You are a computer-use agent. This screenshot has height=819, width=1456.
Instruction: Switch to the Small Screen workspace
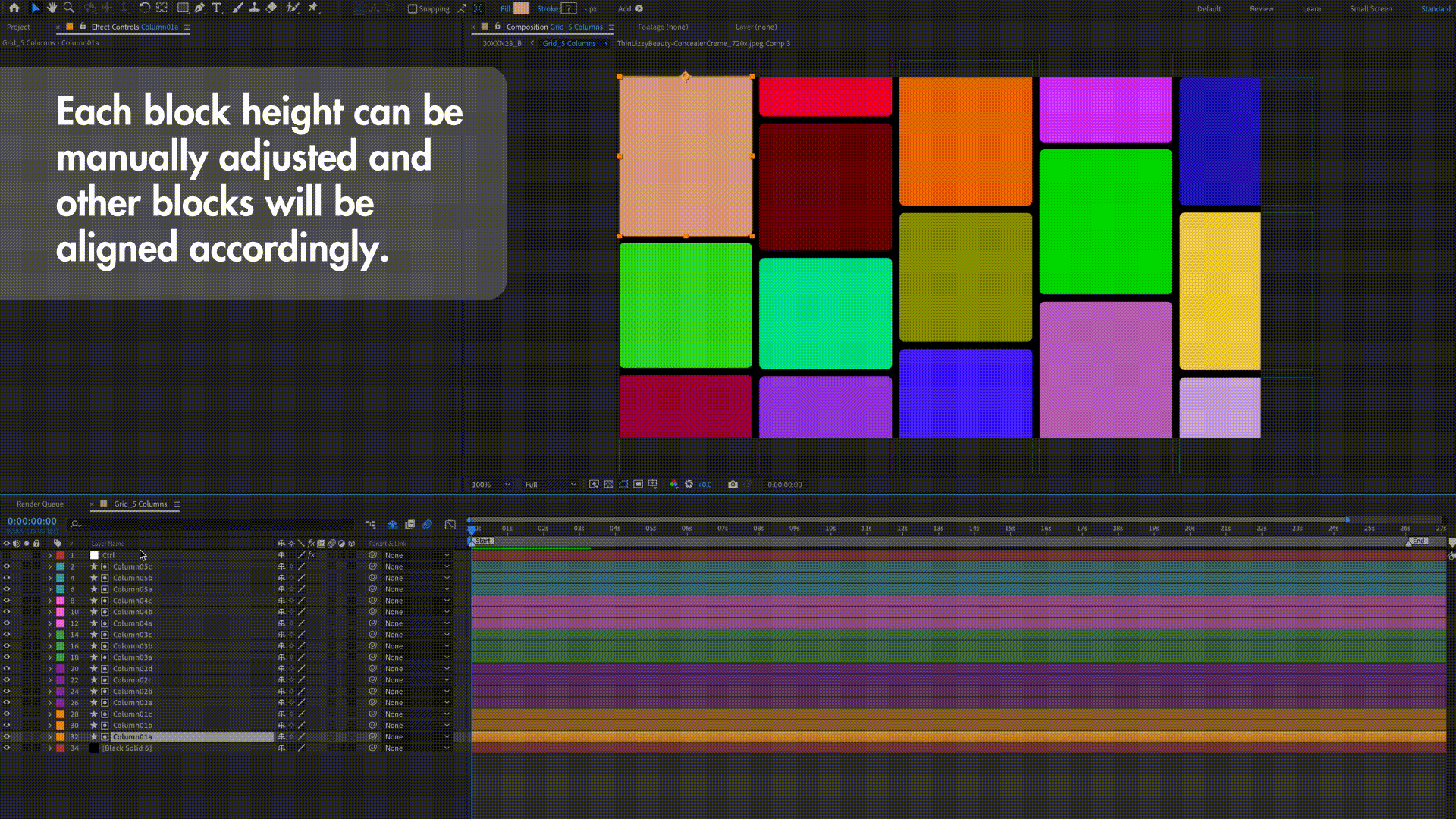(1370, 9)
